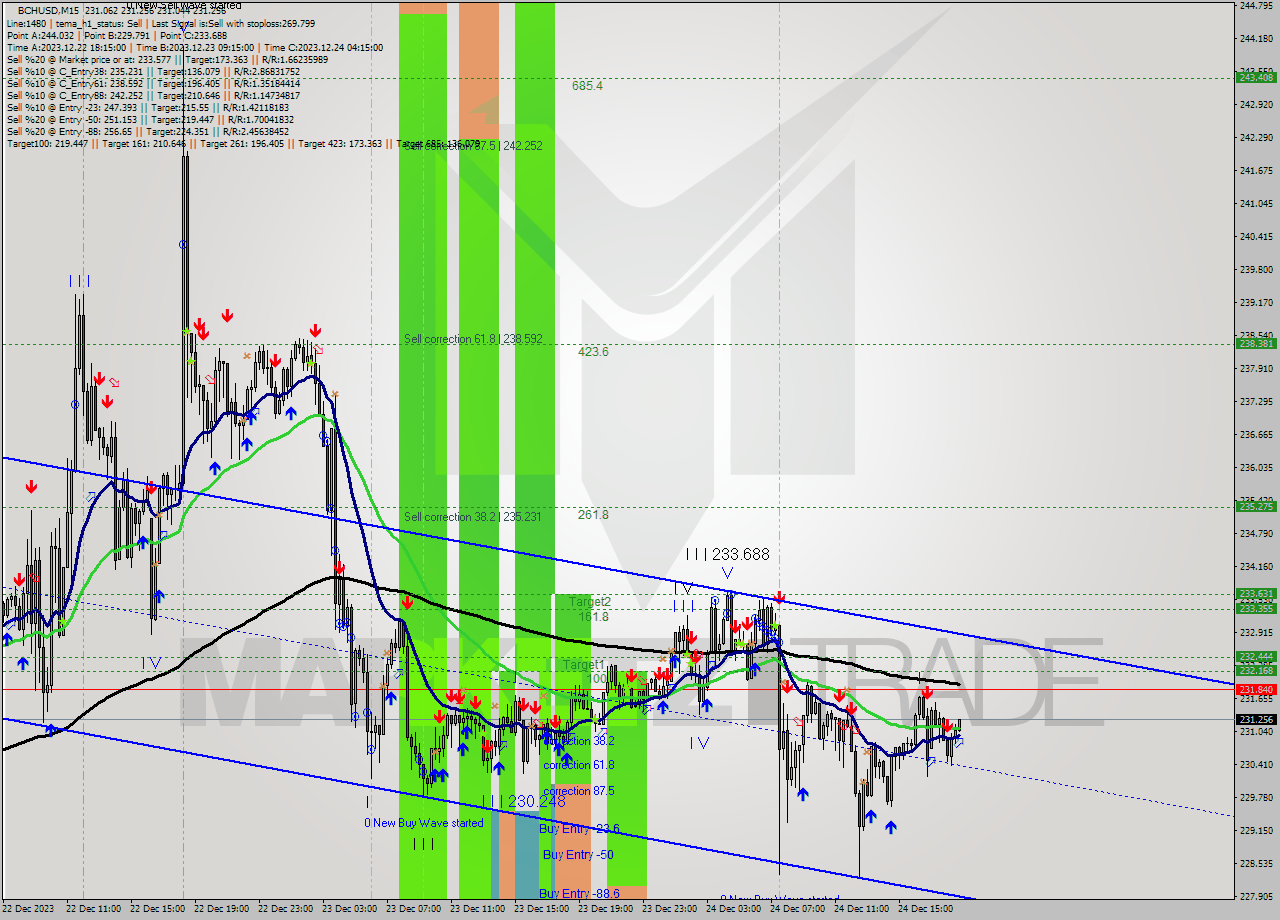Click '0 New Buy Wave started' near 23 Dec 07:00
1280x920 pixels.
click(424, 823)
